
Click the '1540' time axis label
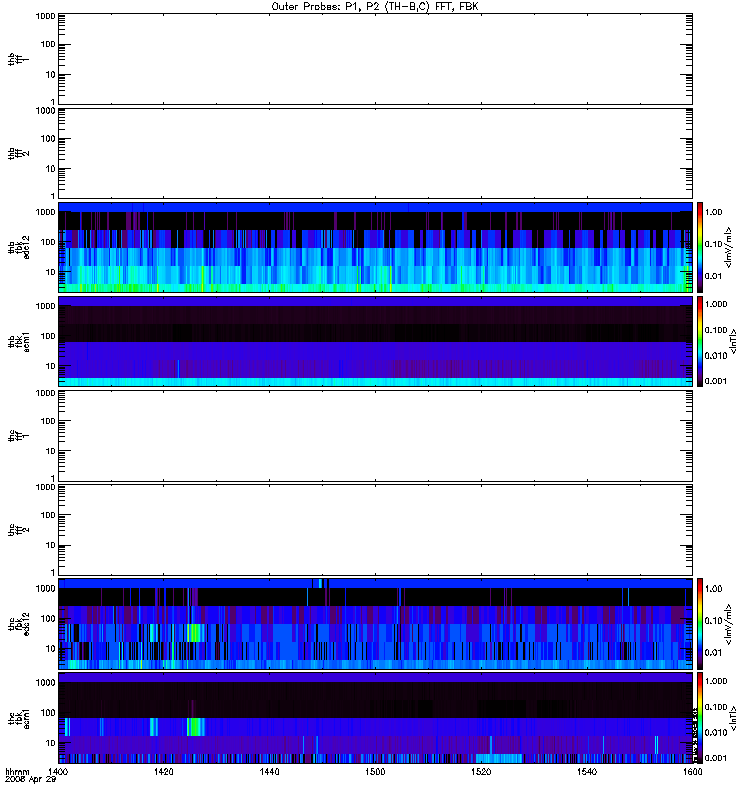coord(587,771)
